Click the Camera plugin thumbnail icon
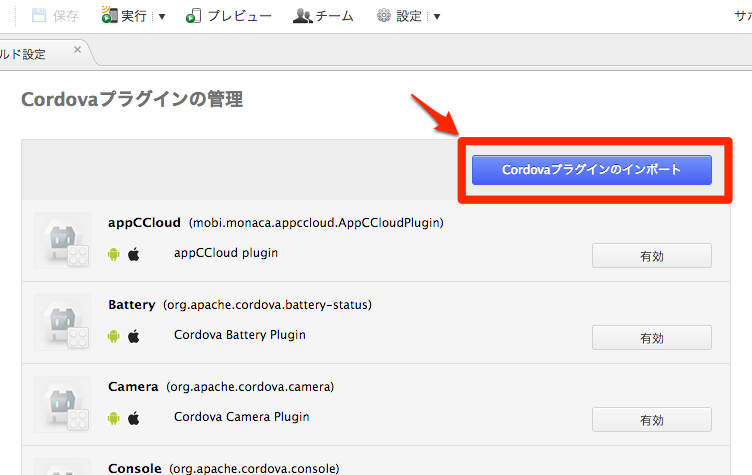The width and height of the screenshot is (752, 475). point(62,404)
